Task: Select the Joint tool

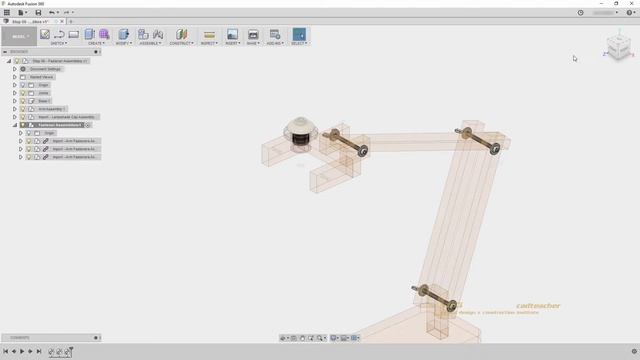Action: coord(158,34)
